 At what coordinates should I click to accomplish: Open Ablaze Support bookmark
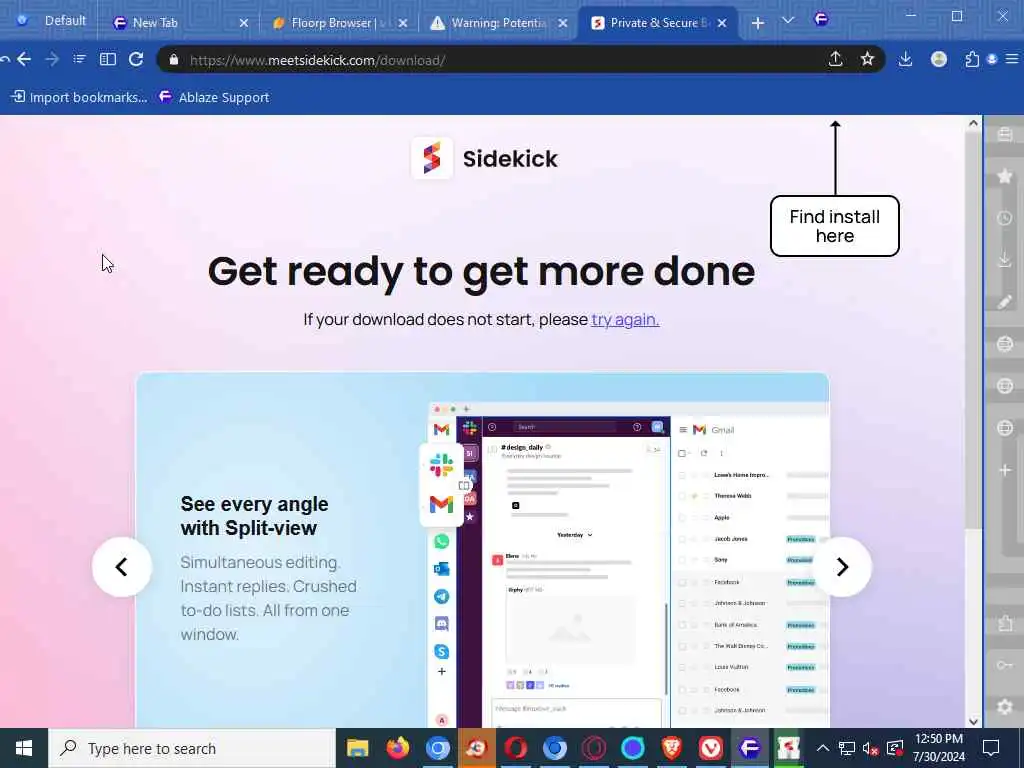coord(214,97)
